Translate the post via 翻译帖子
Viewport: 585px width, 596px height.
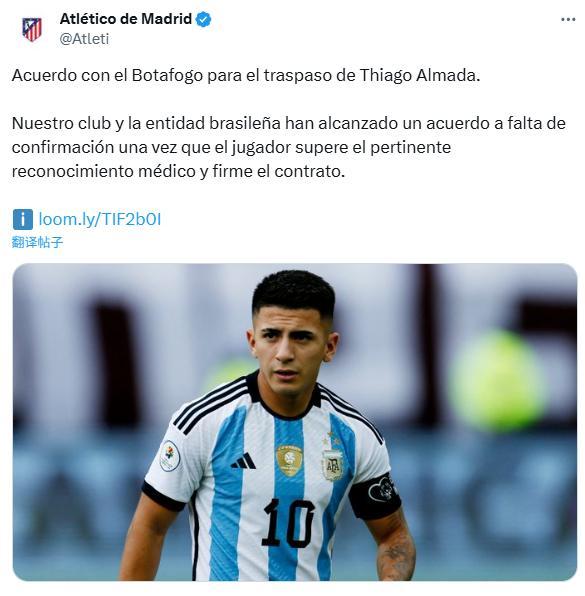click(x=37, y=242)
